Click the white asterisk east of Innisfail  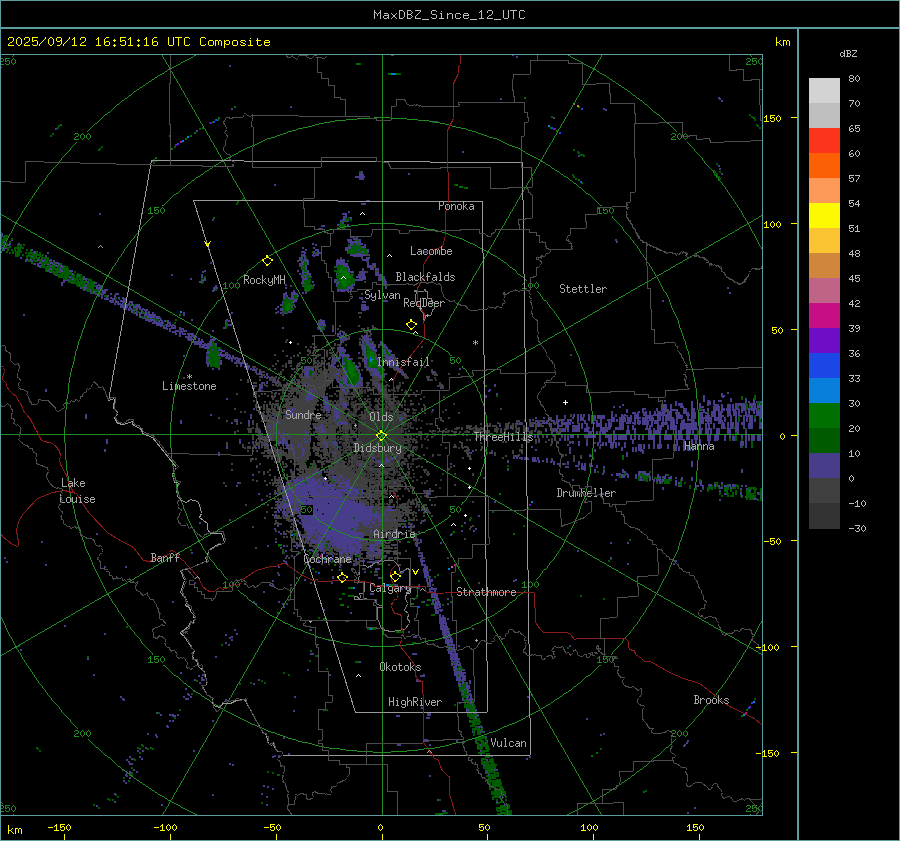475,343
